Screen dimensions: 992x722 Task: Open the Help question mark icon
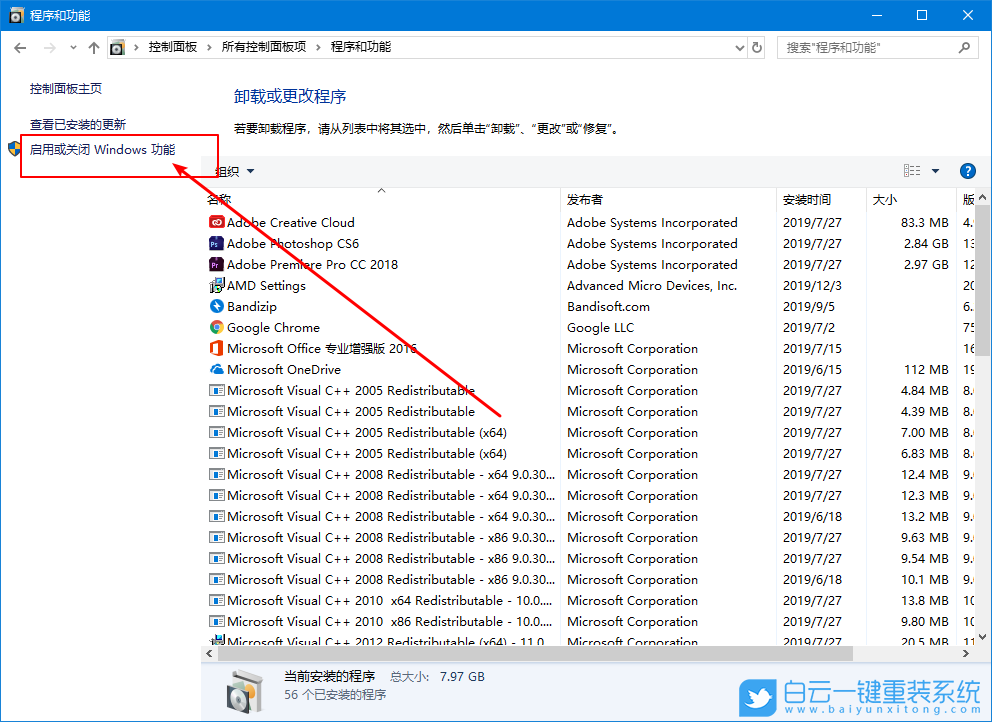(967, 170)
